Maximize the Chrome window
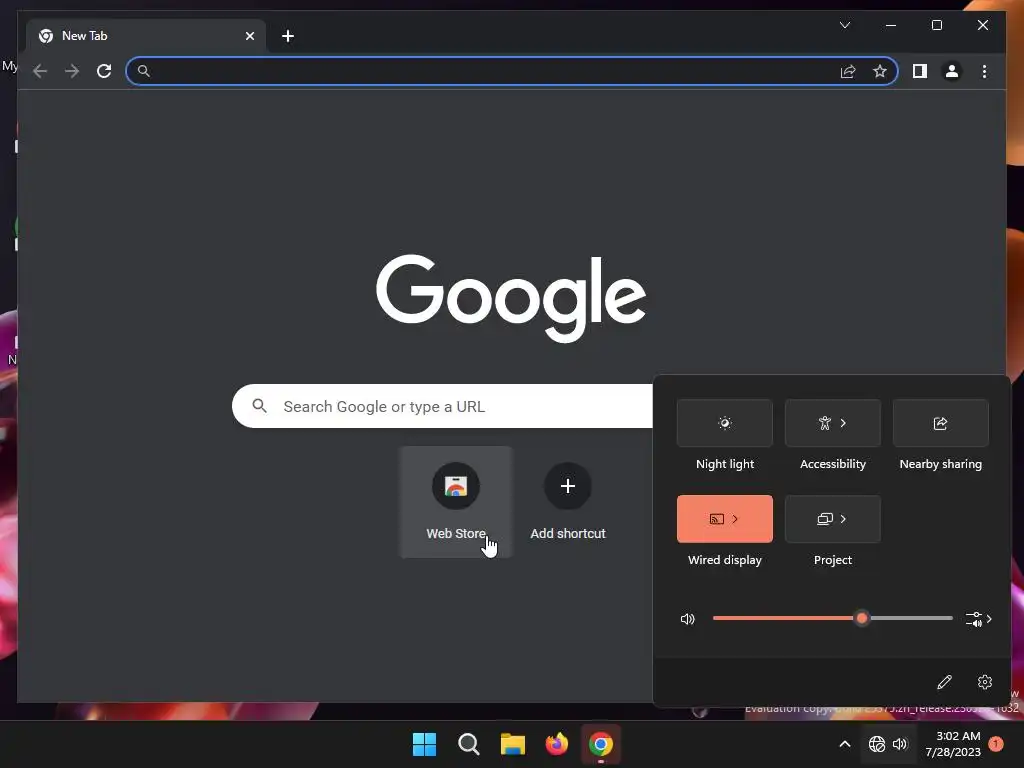Screen dimensions: 1024x768 pos(936,25)
